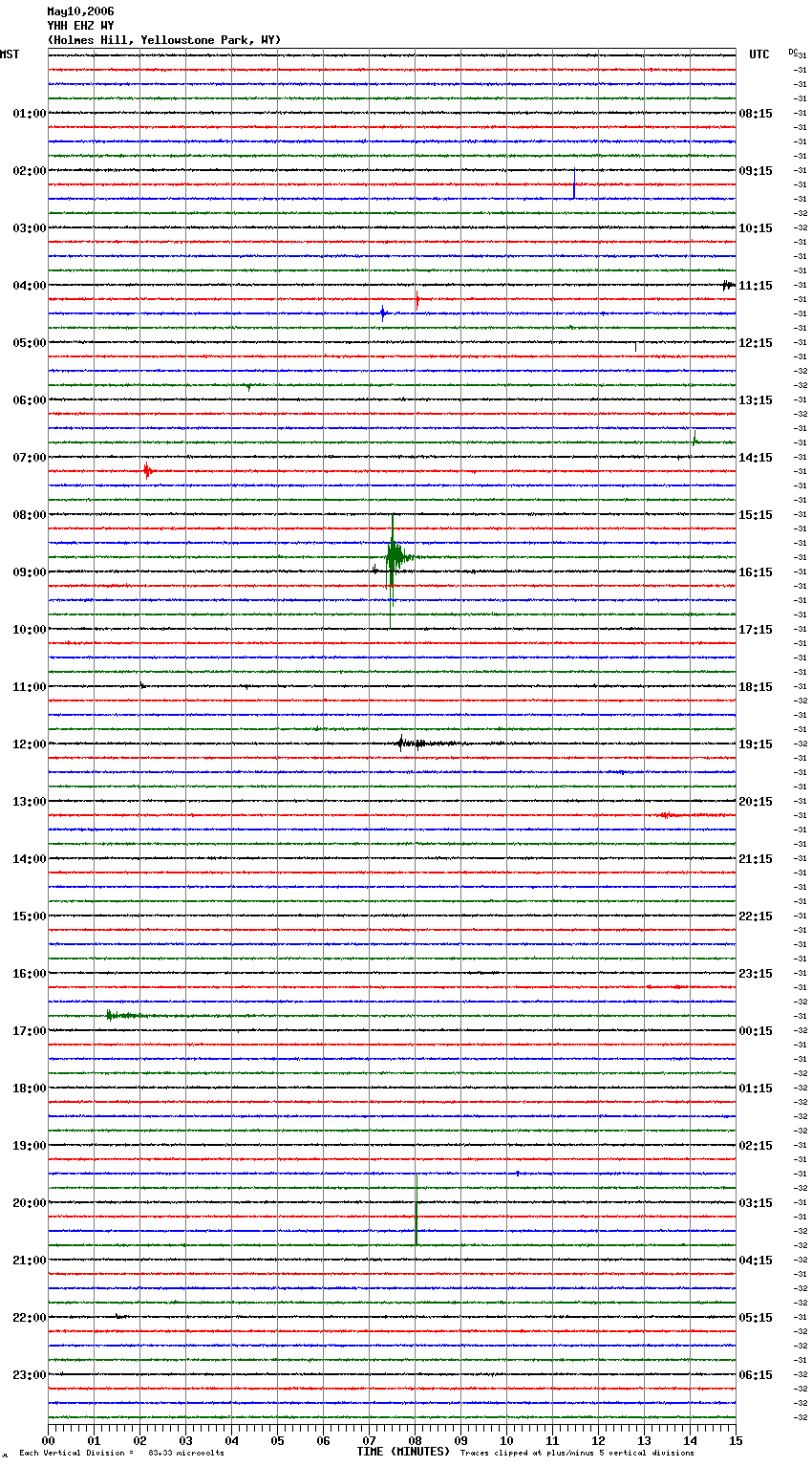Click the blue spike after 02:00 near minute 11
The height and width of the screenshot is (1466, 812).
pyautogui.click(x=574, y=184)
